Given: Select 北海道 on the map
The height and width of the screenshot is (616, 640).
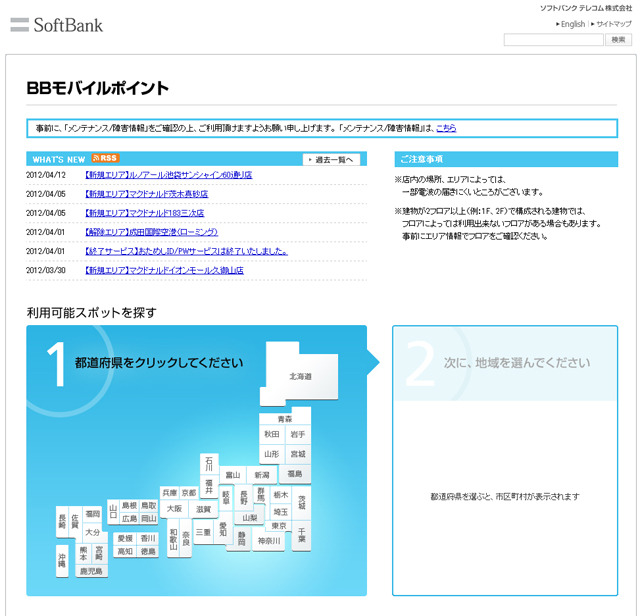Looking at the screenshot, I should (301, 376).
